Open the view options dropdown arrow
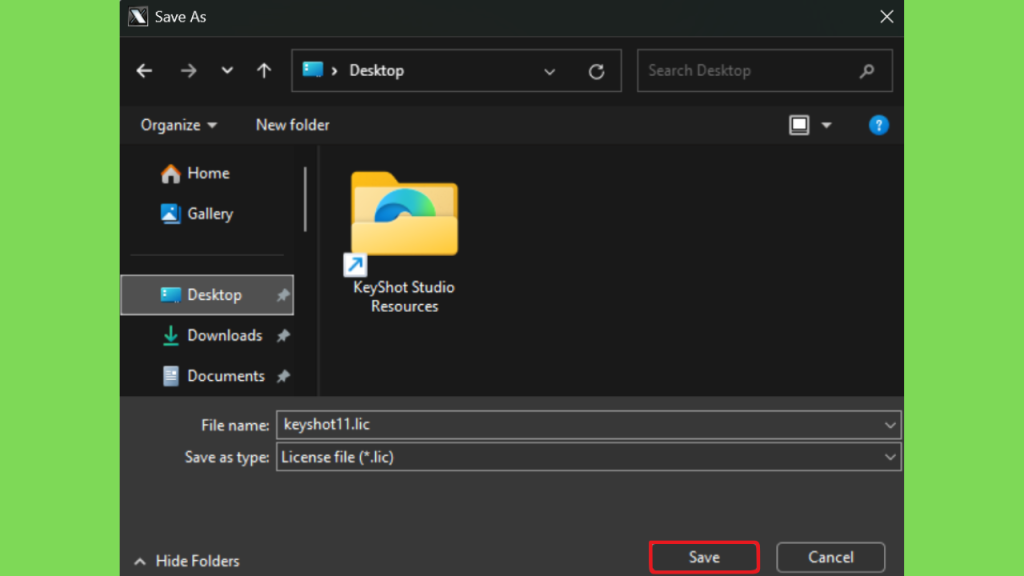The height and width of the screenshot is (576, 1024). pyautogui.click(x=826, y=125)
